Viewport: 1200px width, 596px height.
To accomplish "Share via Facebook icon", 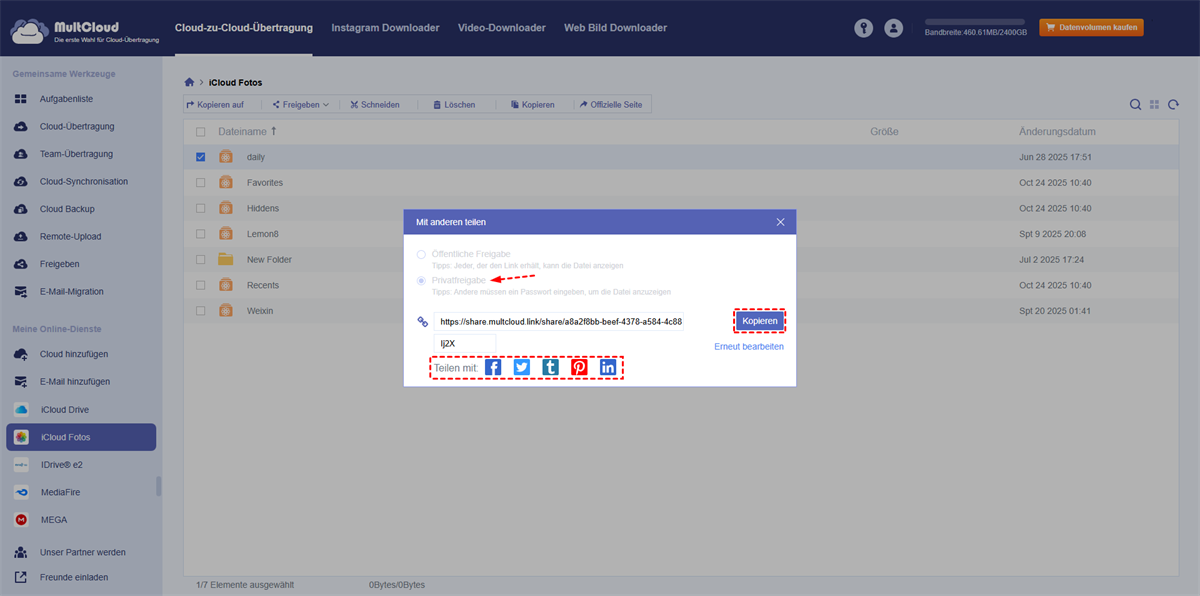I will tap(493, 367).
